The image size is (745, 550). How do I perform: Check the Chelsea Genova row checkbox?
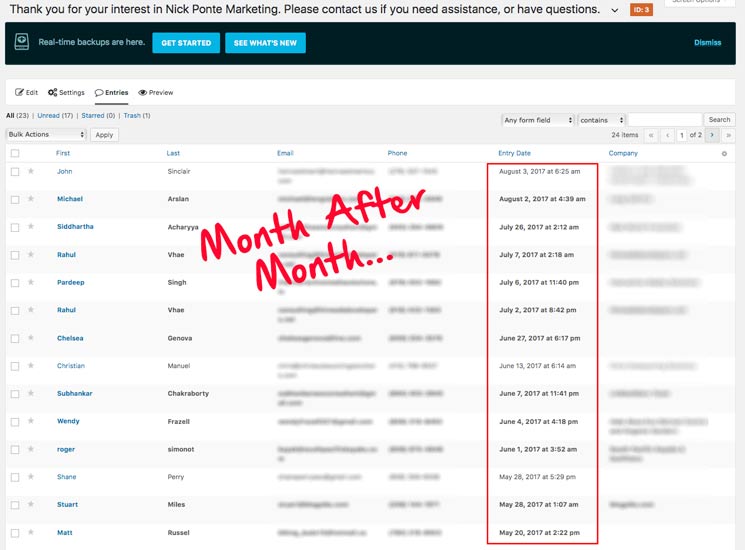pos(15,338)
